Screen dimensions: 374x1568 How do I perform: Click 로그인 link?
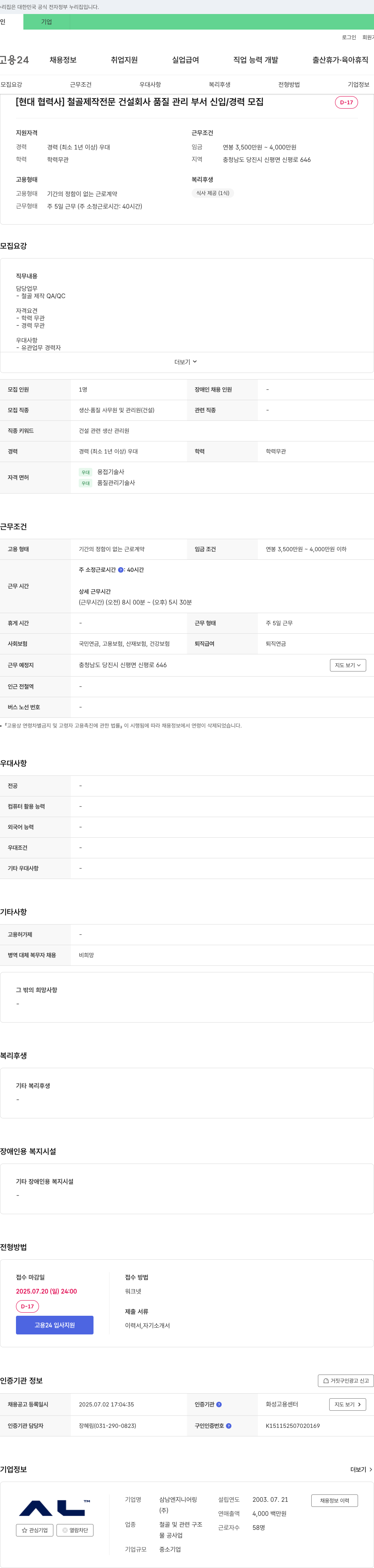click(x=349, y=37)
